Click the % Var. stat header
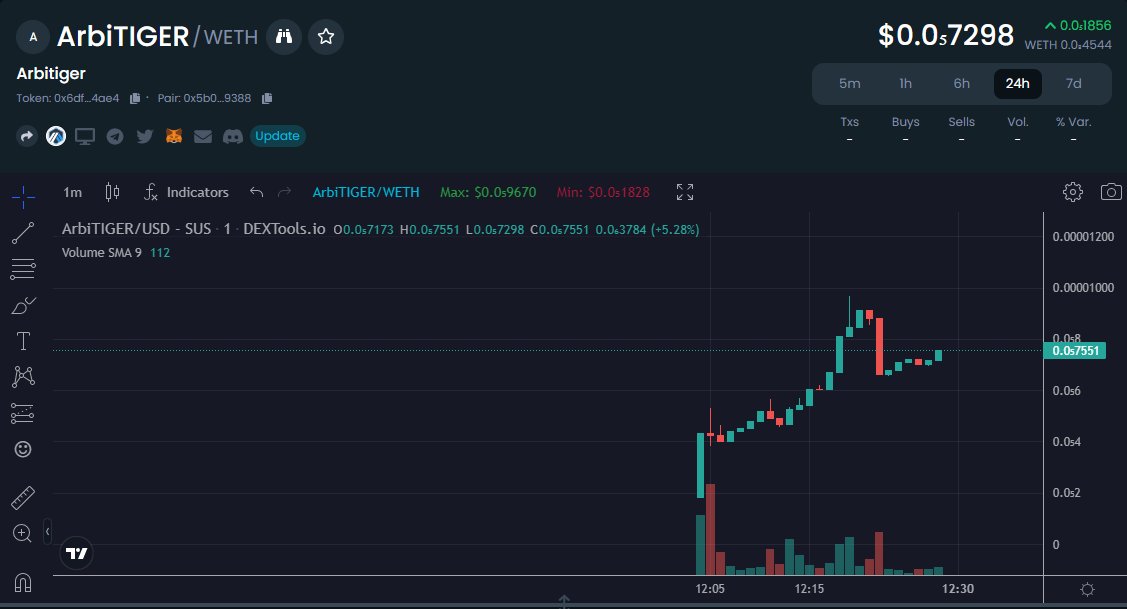 [x=1074, y=122]
